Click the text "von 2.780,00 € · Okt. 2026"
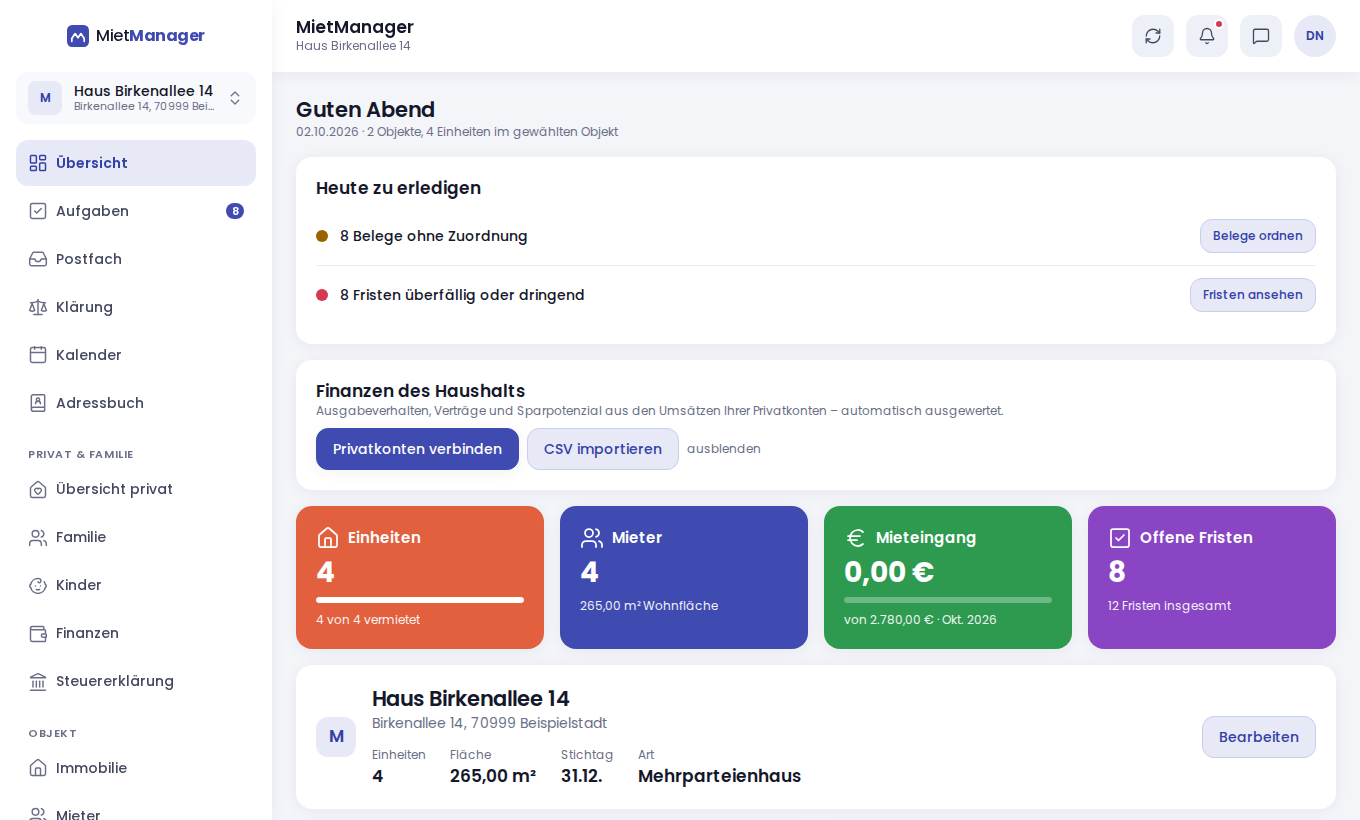This screenshot has width=1360, height=820. [x=920, y=620]
